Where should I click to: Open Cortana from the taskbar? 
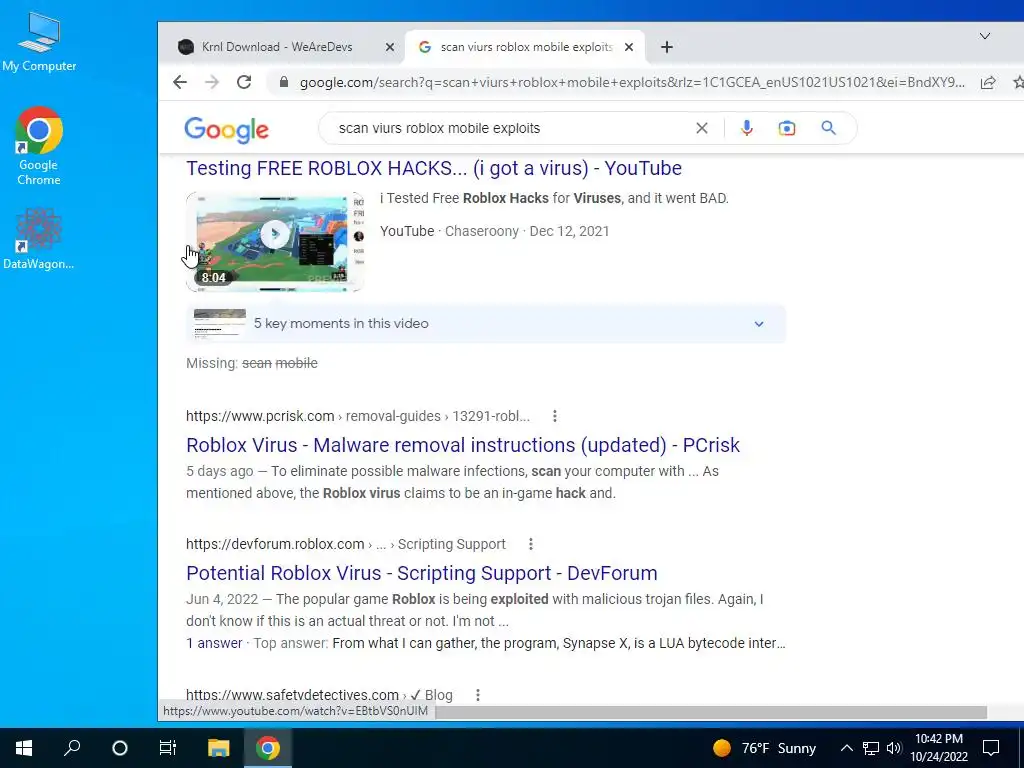tap(120, 748)
